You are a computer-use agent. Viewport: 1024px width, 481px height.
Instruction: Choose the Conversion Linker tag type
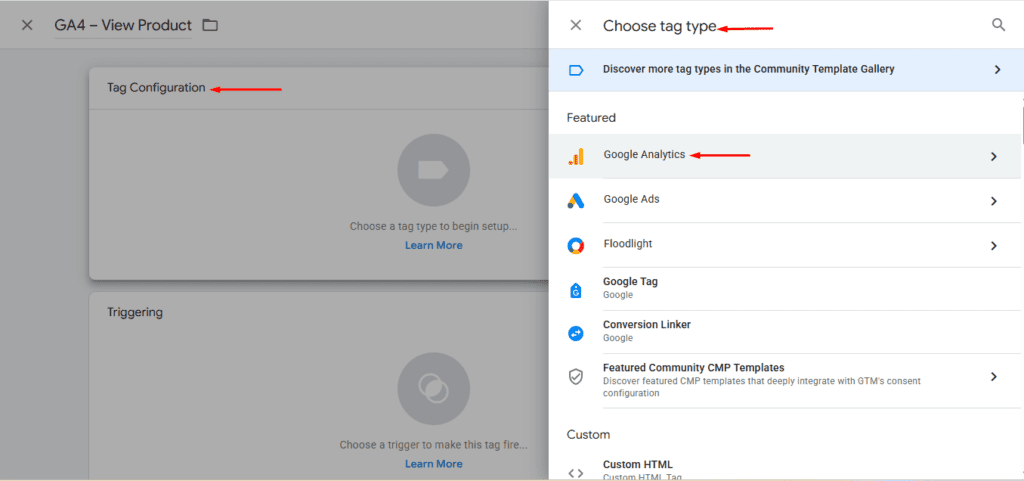tap(784, 332)
